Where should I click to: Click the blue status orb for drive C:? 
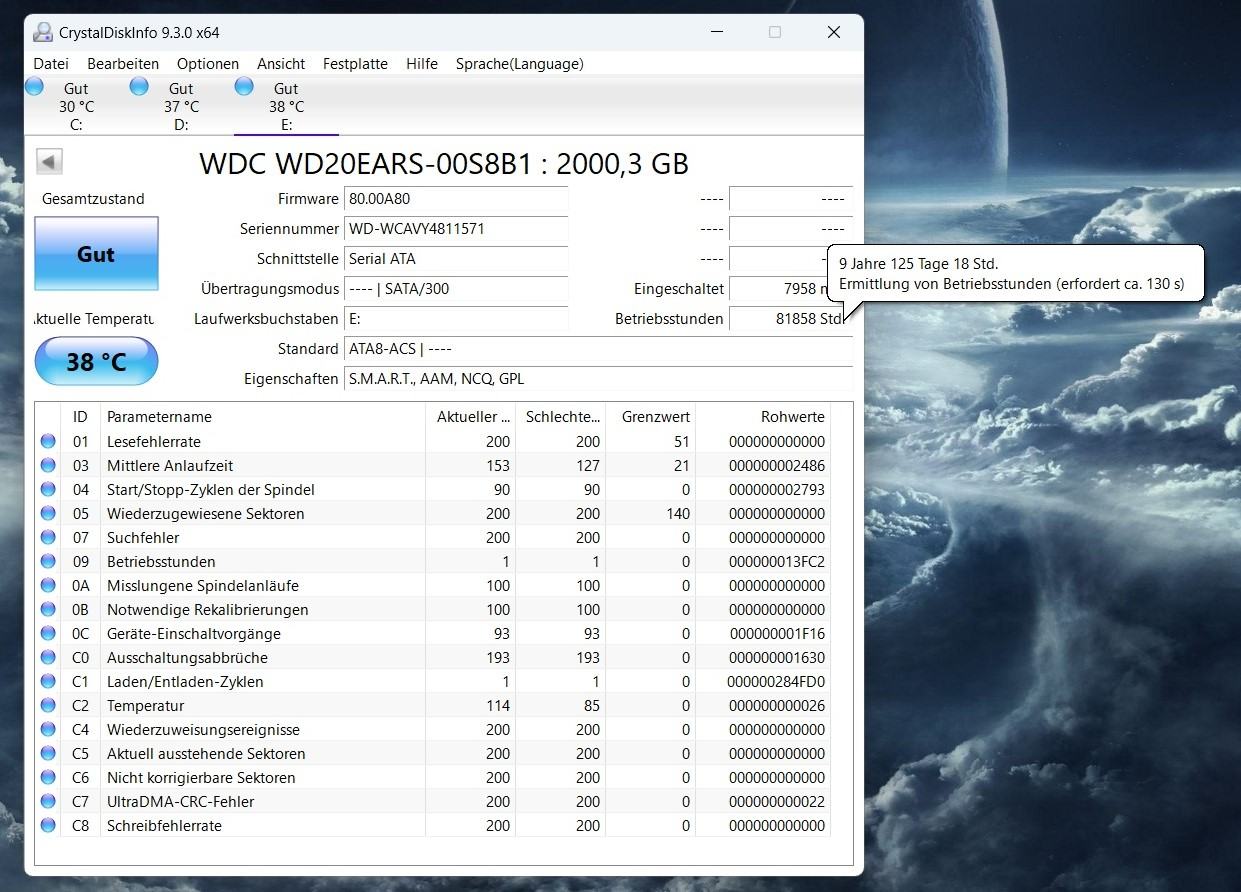(x=34, y=87)
